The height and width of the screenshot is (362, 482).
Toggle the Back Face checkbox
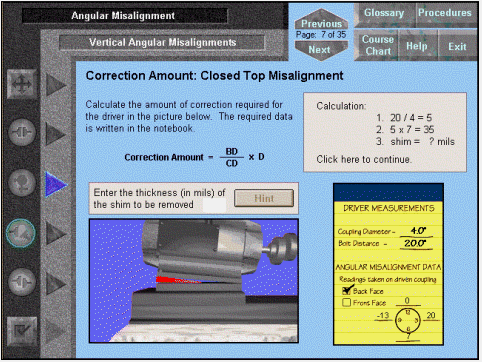click(347, 291)
